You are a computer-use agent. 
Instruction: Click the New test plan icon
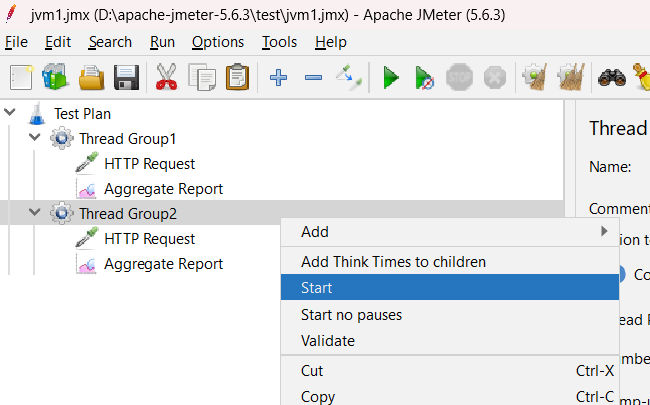[x=21, y=77]
